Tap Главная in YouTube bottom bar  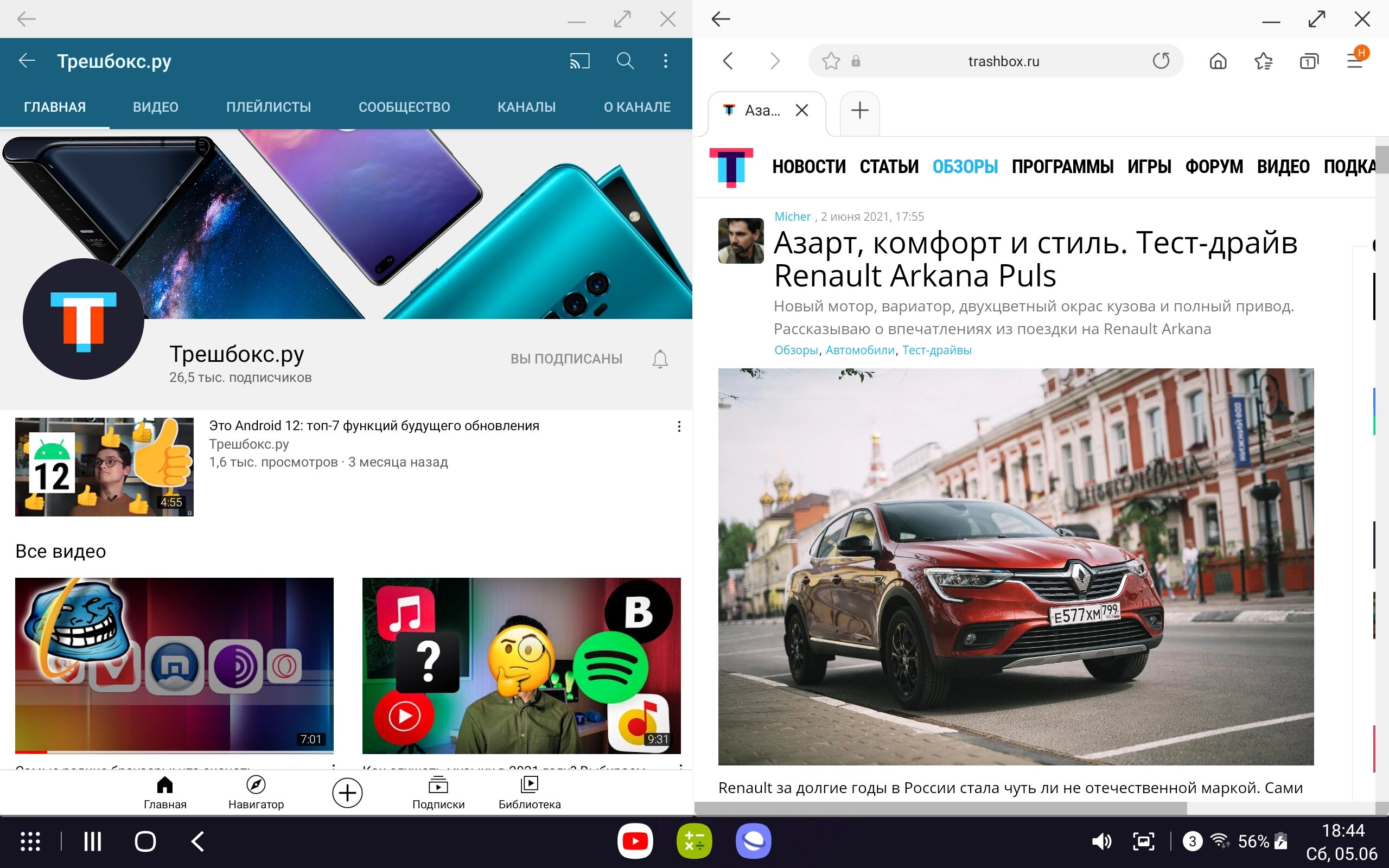(x=165, y=793)
